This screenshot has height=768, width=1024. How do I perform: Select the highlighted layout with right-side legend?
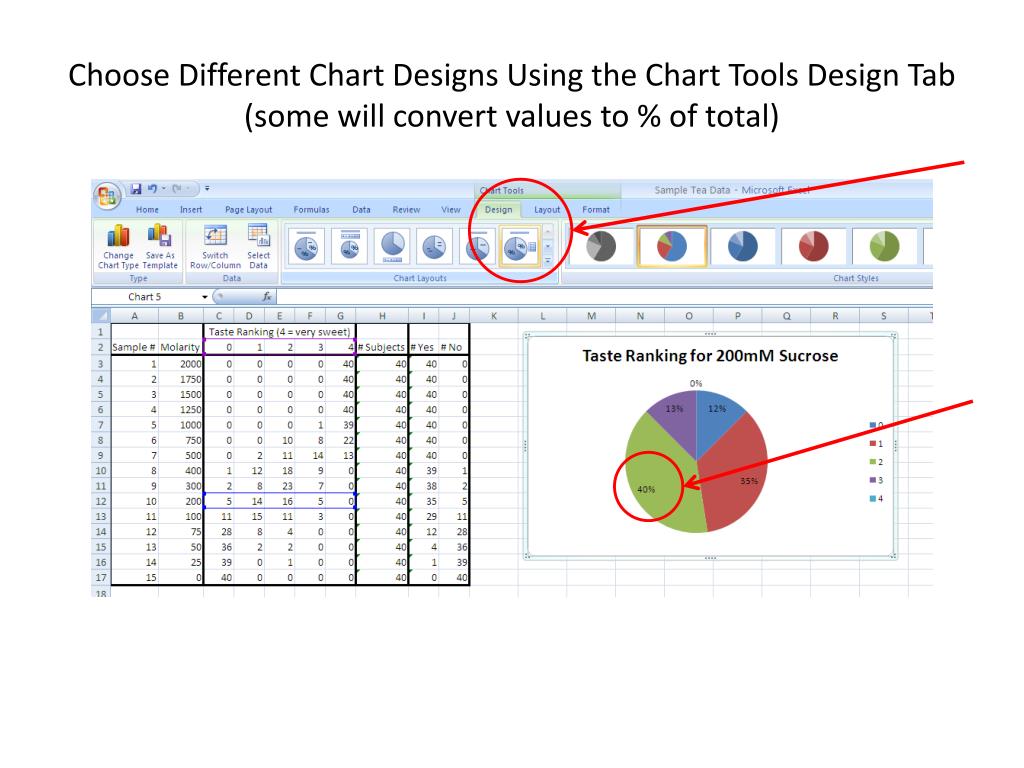(x=520, y=246)
